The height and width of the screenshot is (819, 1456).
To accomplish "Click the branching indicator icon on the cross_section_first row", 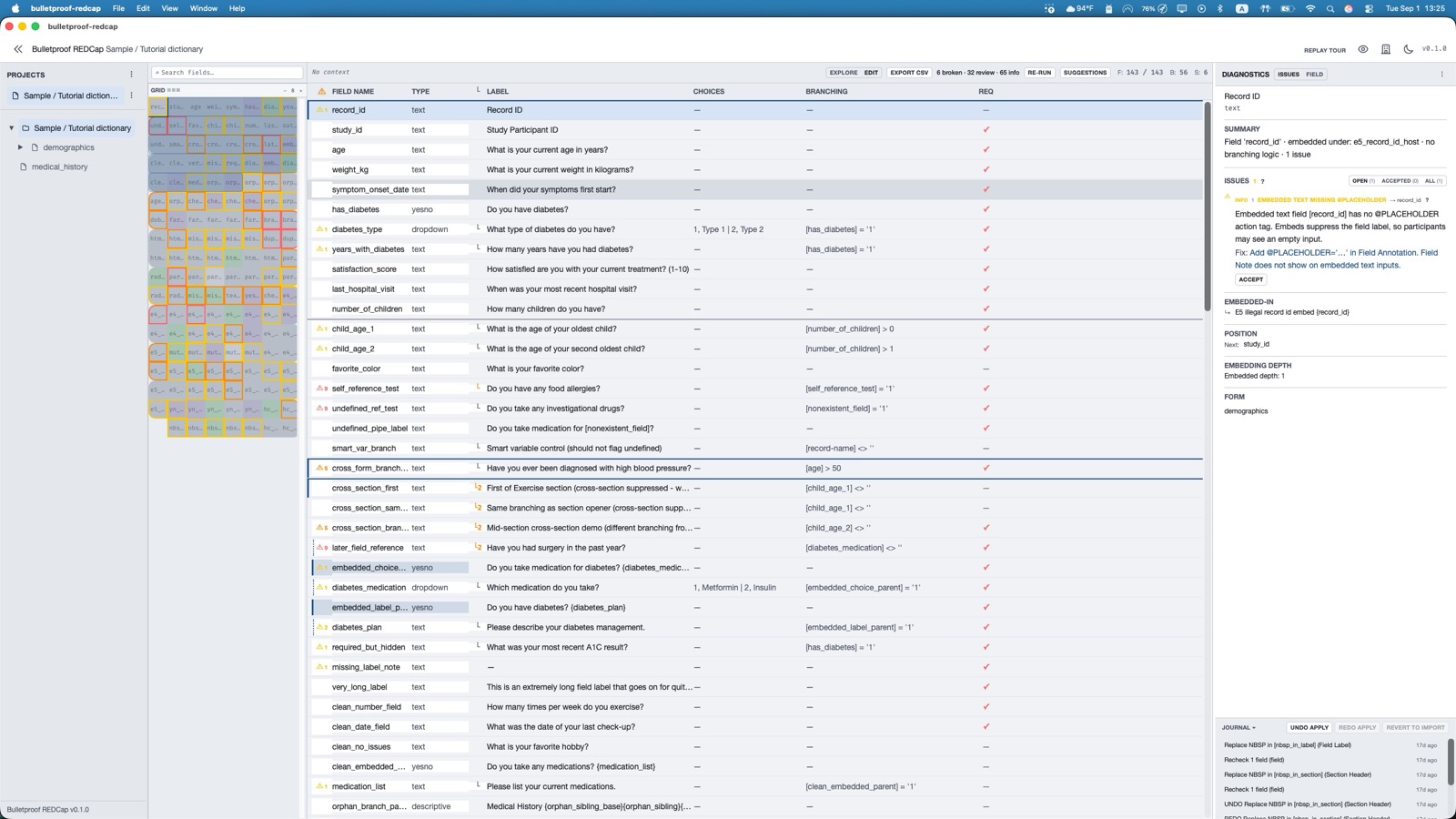I will [478, 488].
